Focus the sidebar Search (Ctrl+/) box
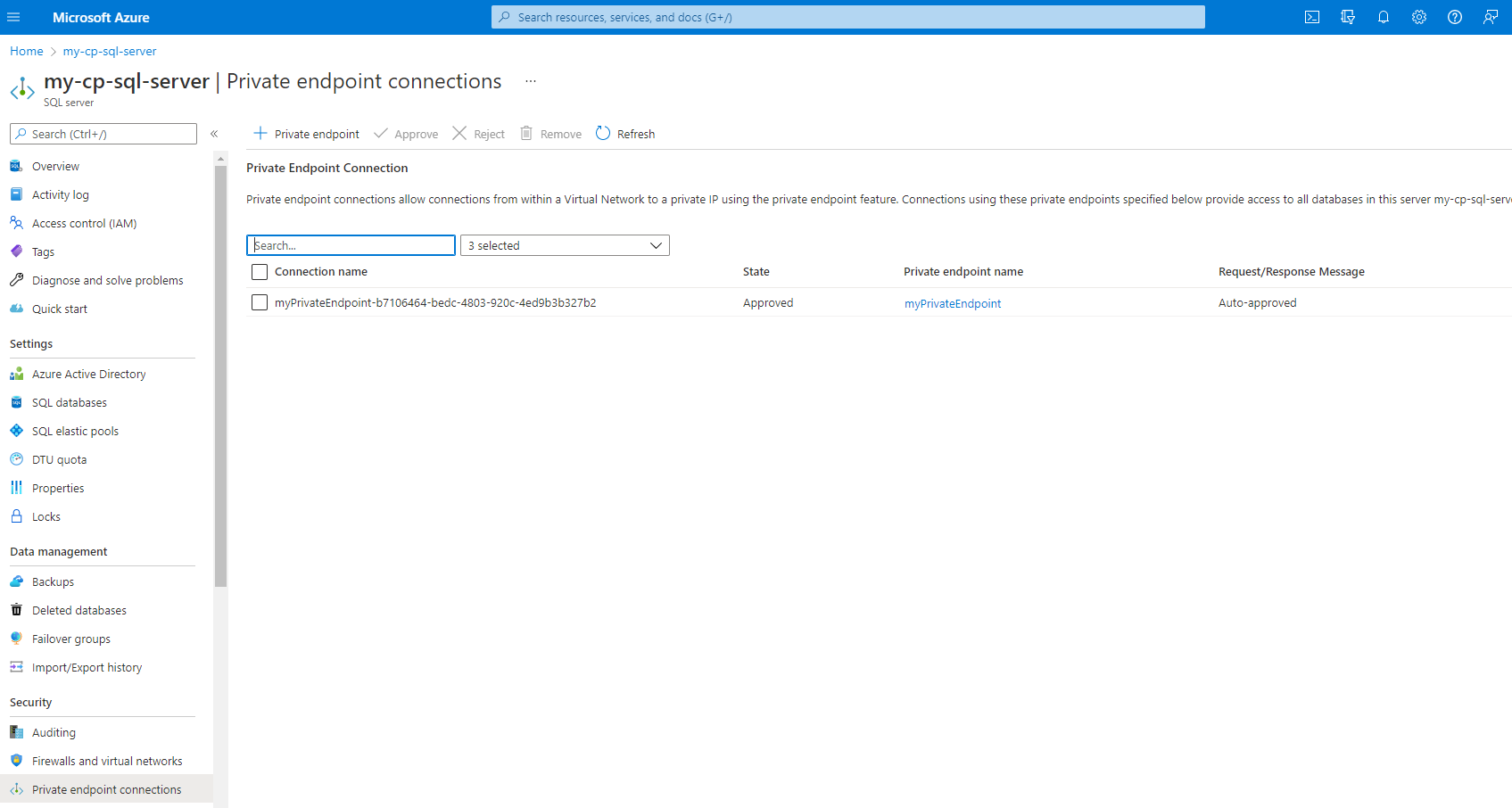The height and width of the screenshot is (808, 1512). tap(103, 134)
